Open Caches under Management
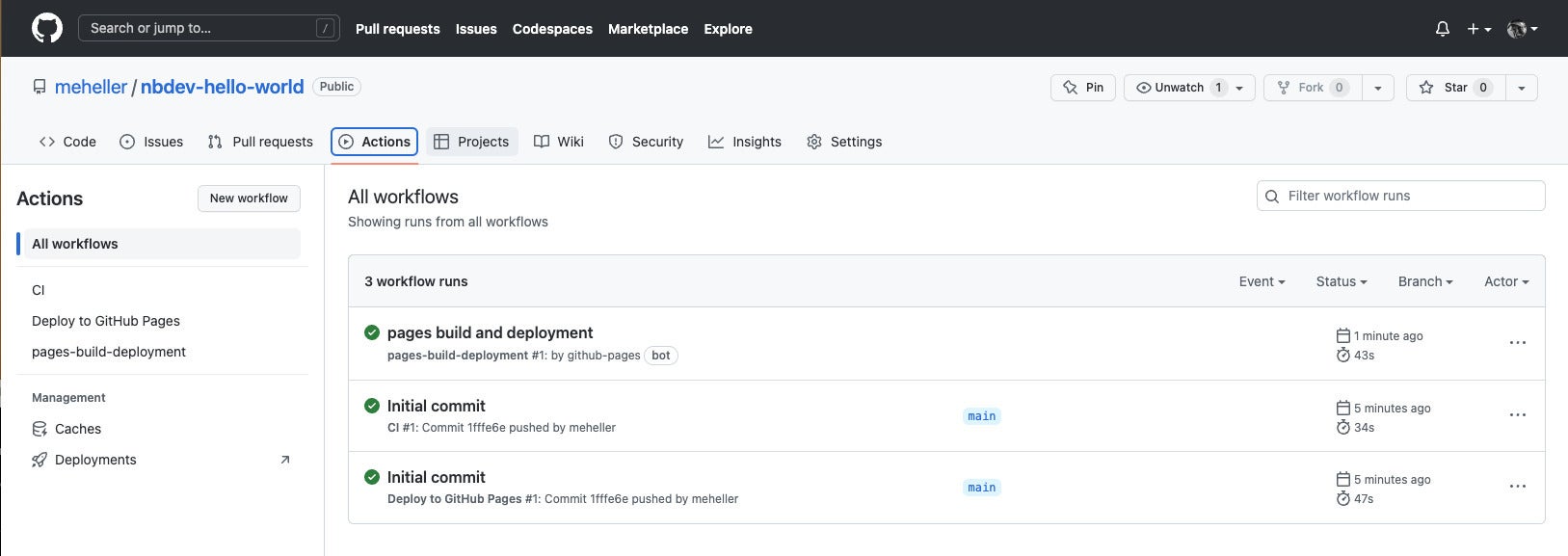Viewport: 1568px width, 556px height. (x=78, y=429)
